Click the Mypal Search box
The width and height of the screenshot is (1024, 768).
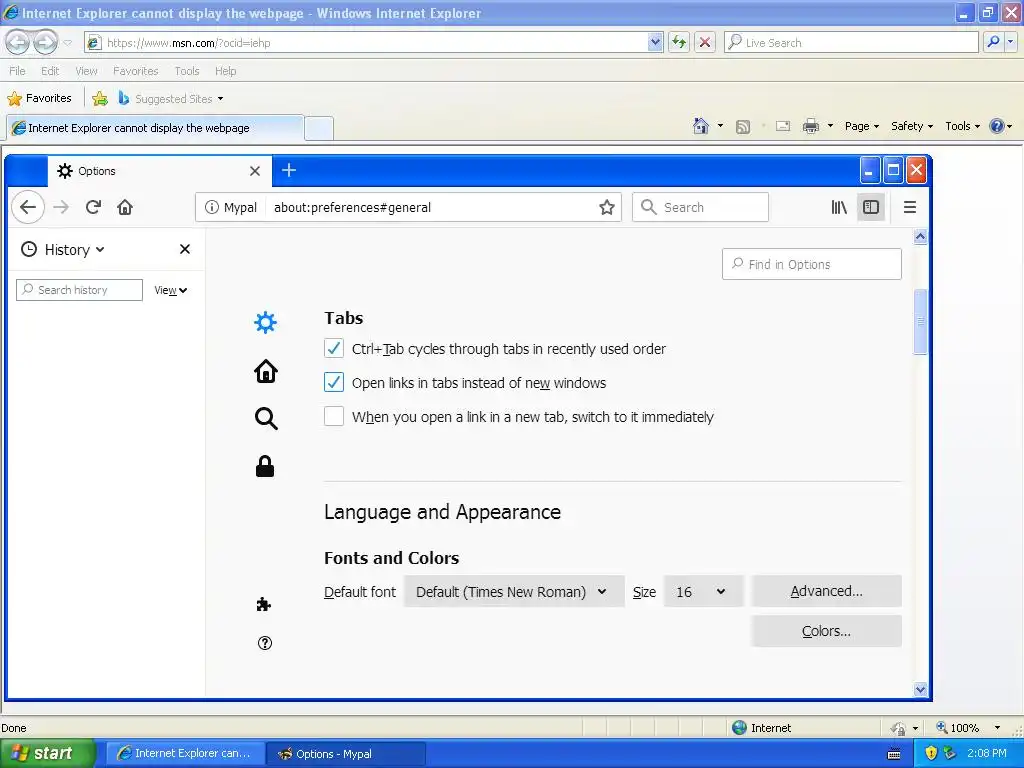coord(700,207)
